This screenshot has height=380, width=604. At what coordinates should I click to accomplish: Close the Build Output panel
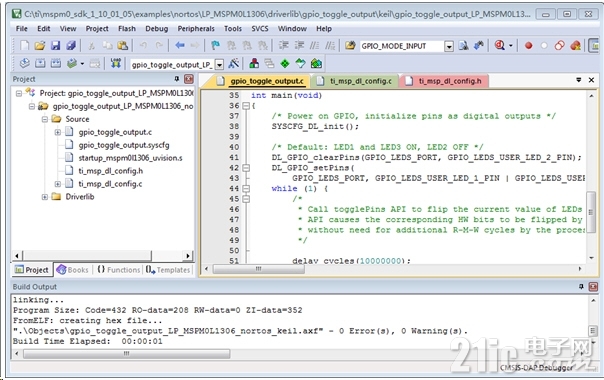pos(593,286)
